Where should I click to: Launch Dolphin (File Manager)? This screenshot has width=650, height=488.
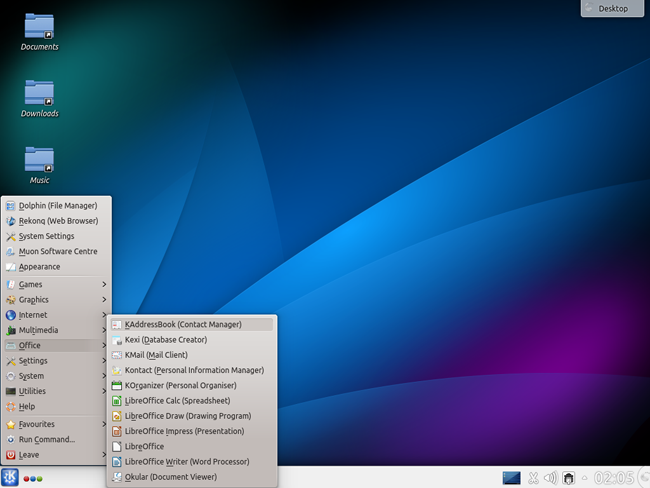(x=56, y=206)
